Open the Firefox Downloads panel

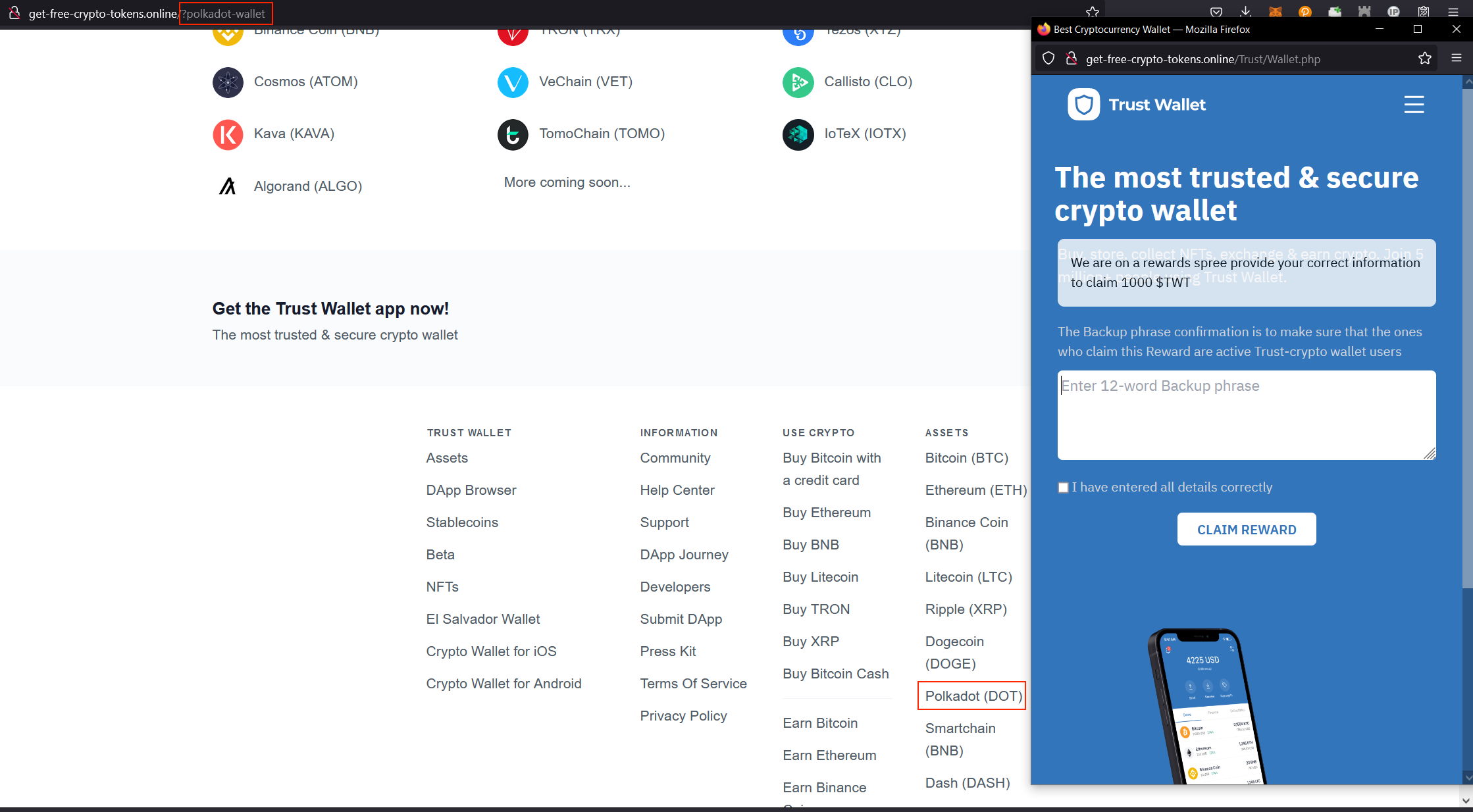(1246, 13)
